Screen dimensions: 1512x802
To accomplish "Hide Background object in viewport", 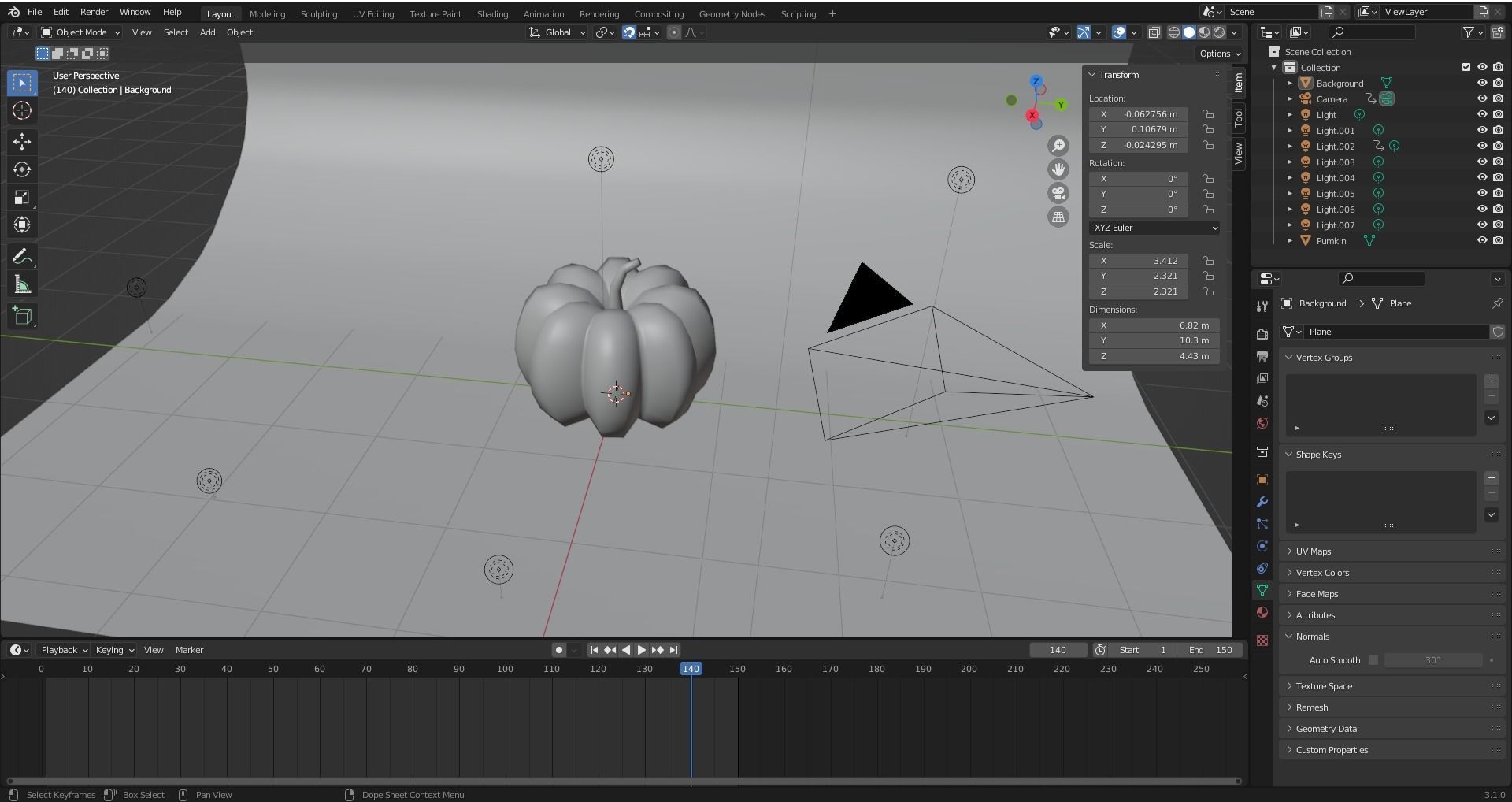I will (1481, 84).
